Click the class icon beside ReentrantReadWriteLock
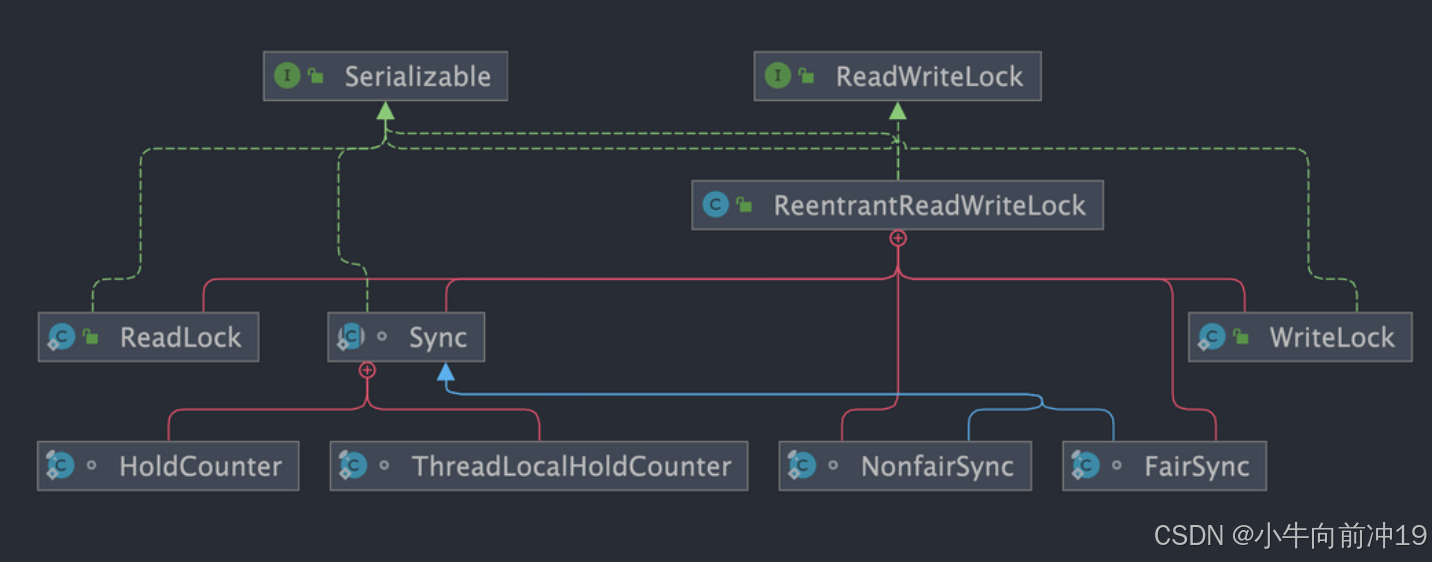Viewport: 1432px width, 562px height. (x=715, y=205)
